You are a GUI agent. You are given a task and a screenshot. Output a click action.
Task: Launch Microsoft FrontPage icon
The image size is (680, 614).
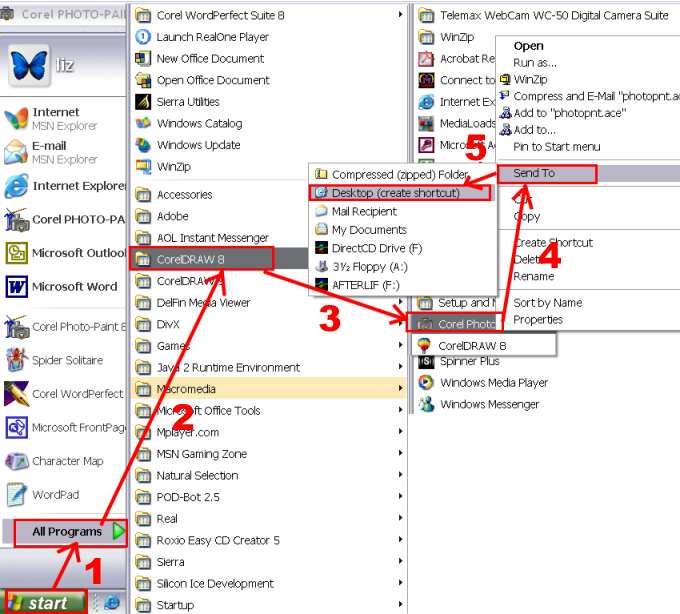(x=16, y=428)
